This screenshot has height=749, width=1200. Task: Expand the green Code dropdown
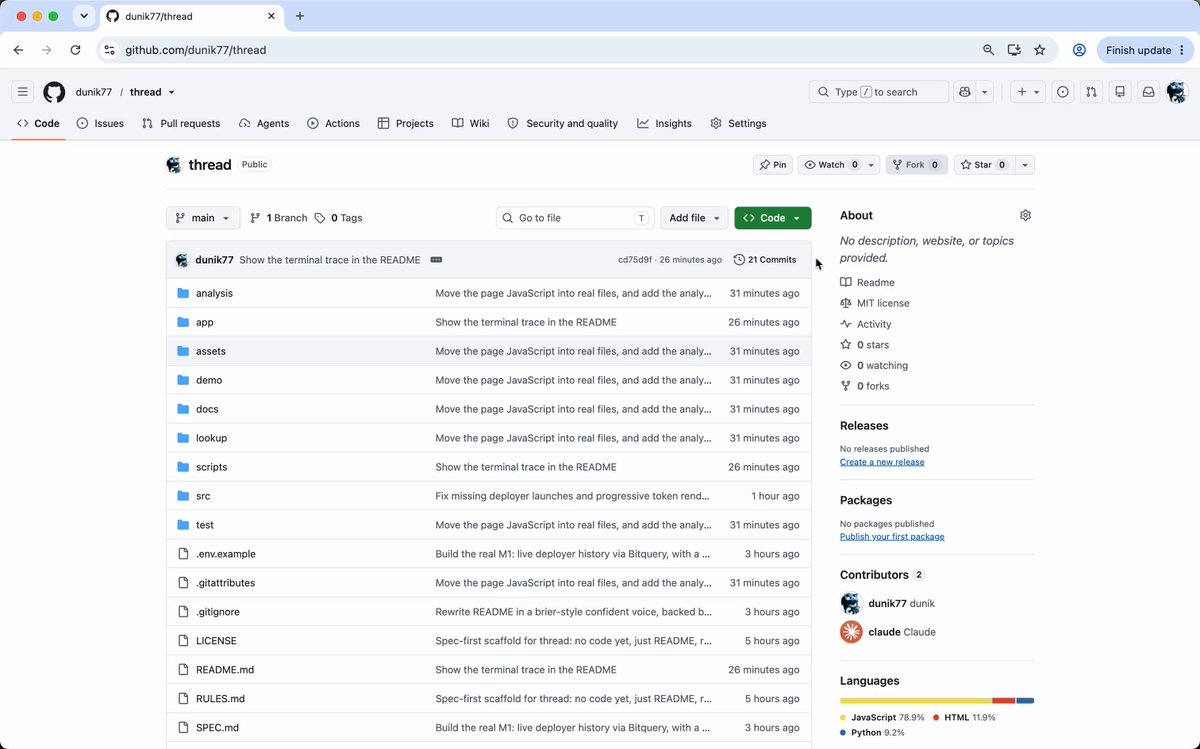(x=773, y=218)
